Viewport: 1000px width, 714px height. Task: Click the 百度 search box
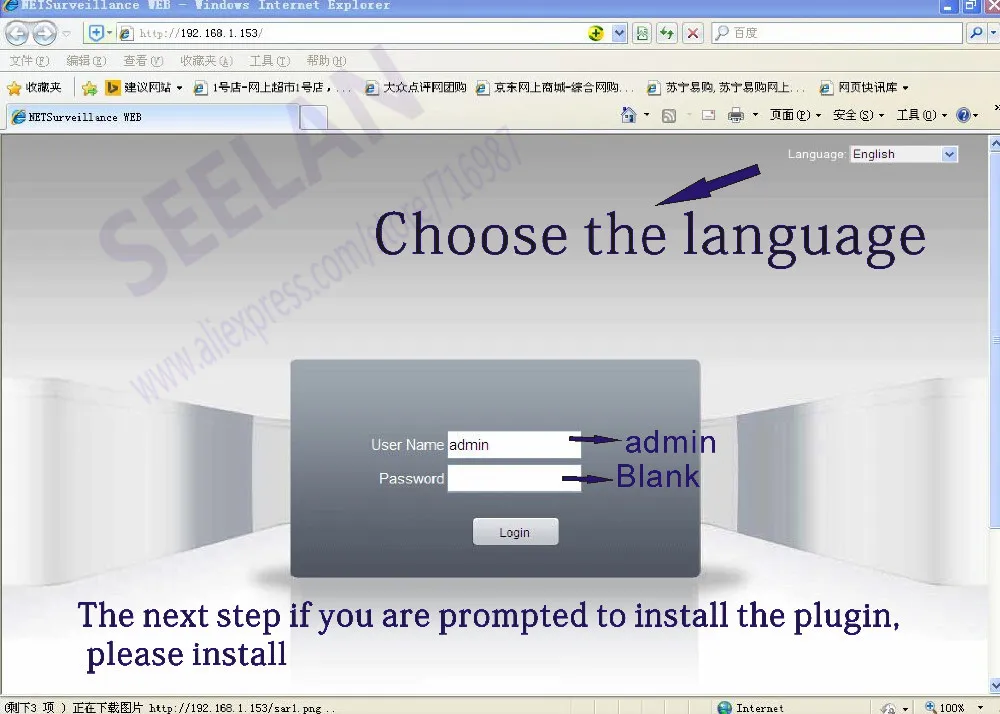coord(837,33)
